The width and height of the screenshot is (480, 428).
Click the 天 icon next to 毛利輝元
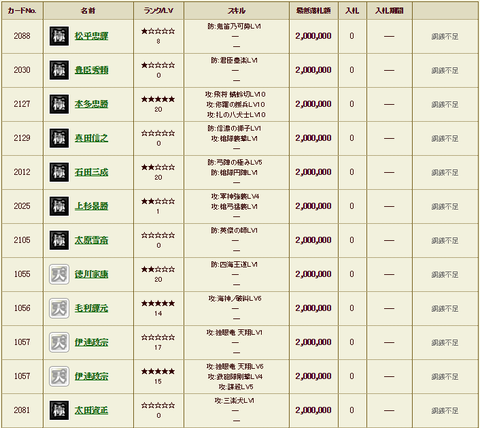[x=59, y=308]
